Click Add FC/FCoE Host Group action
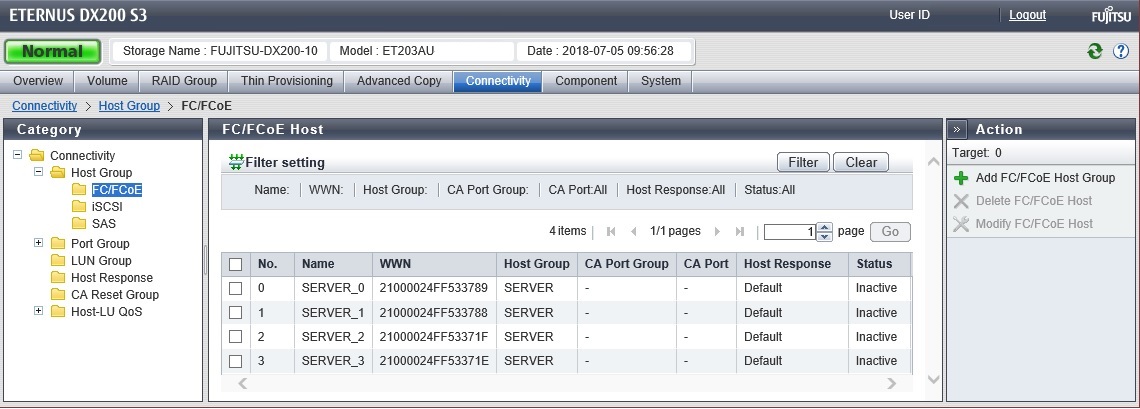1140x409 pixels. (x=1045, y=178)
